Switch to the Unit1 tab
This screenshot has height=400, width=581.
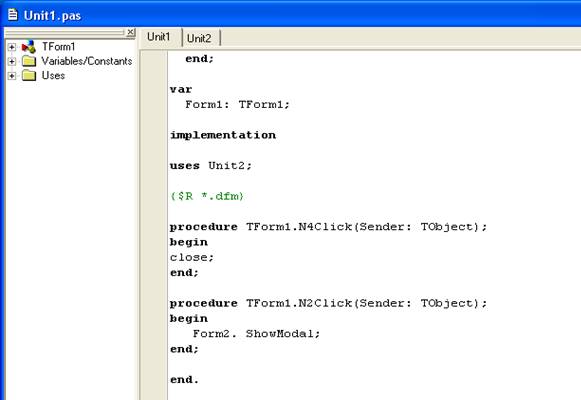[160, 37]
